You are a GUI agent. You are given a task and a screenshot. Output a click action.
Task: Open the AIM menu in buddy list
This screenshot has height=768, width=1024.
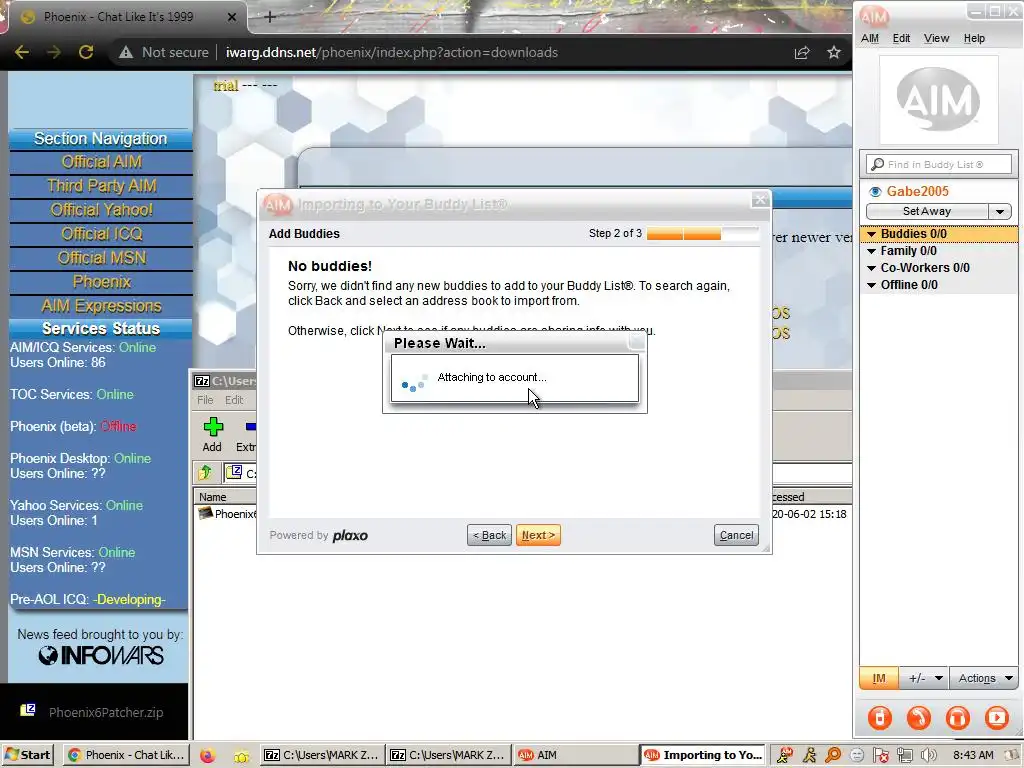click(x=870, y=39)
